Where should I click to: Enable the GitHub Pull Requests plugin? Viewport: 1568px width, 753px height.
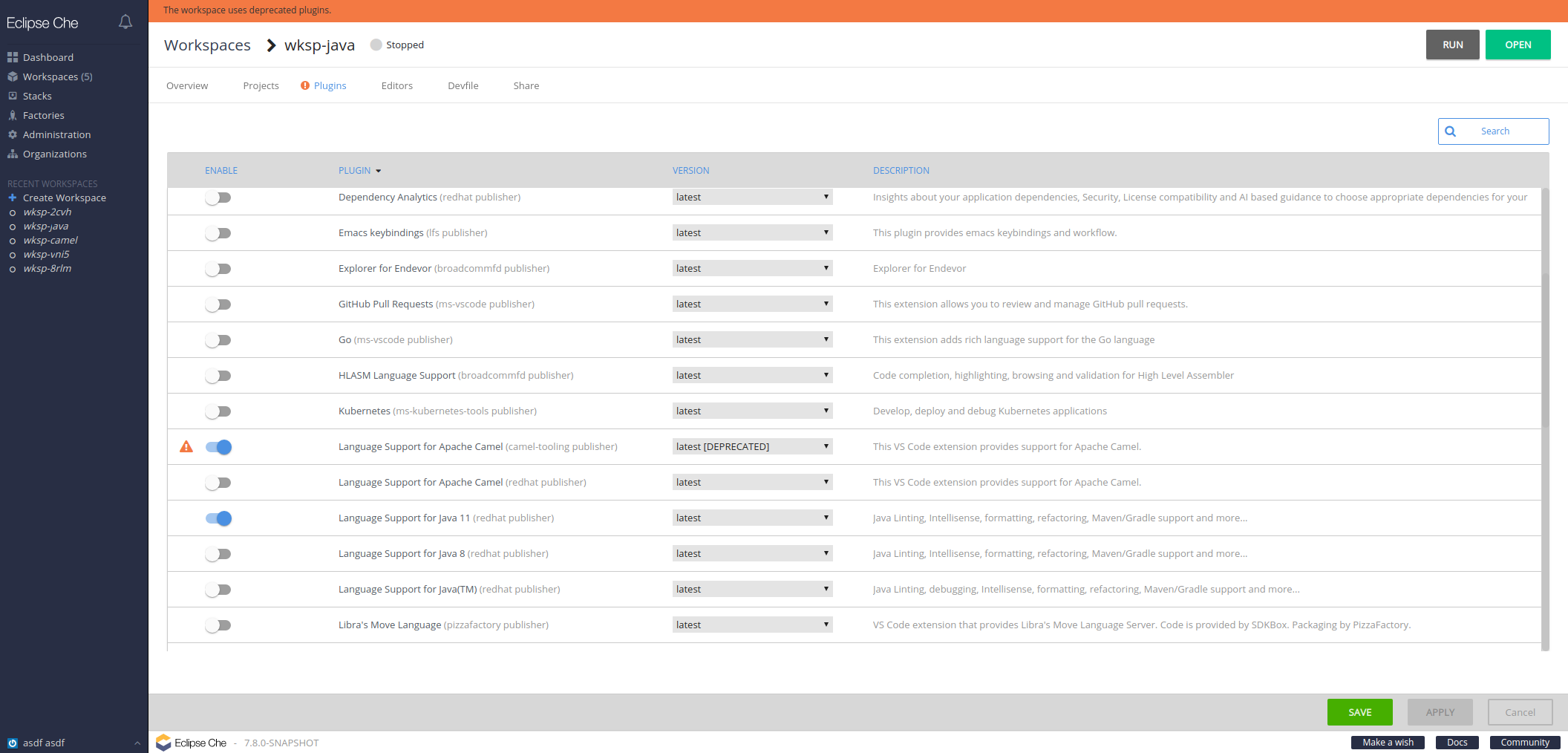click(218, 304)
